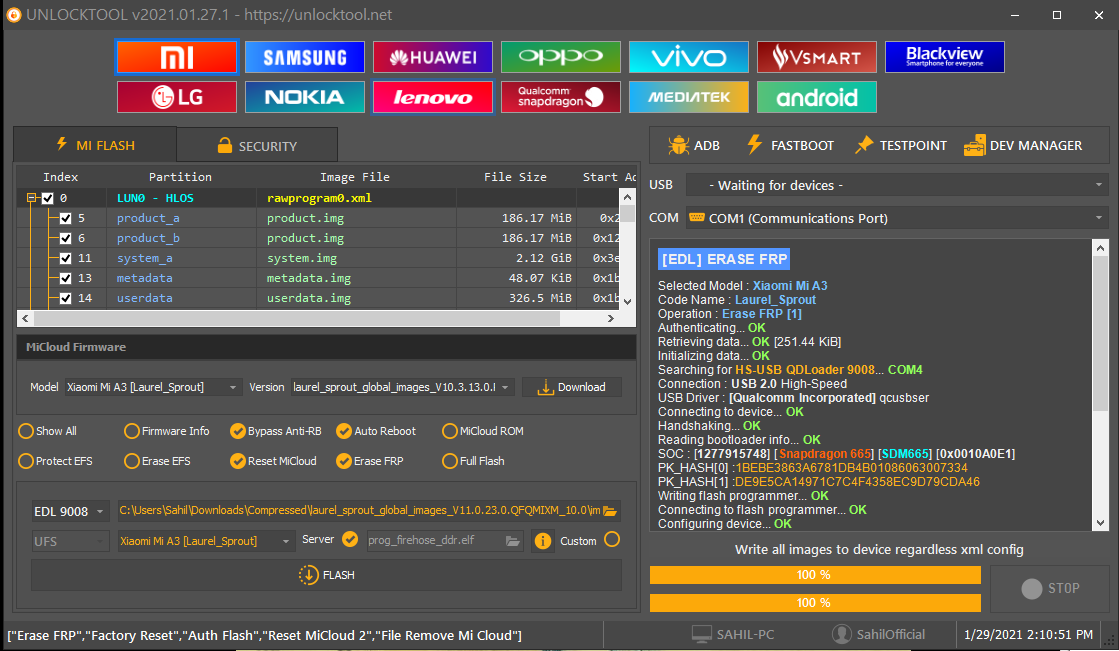Open the LG brand module

pyautogui.click(x=176, y=97)
